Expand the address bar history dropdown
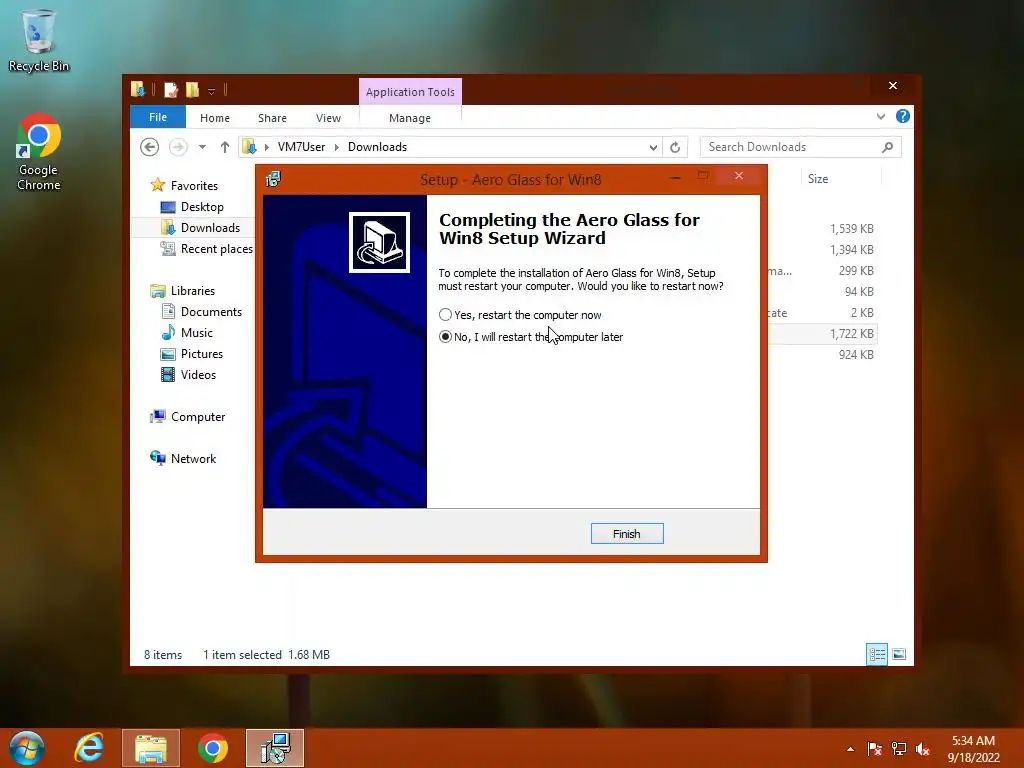Image resolution: width=1024 pixels, height=768 pixels. coord(653,148)
